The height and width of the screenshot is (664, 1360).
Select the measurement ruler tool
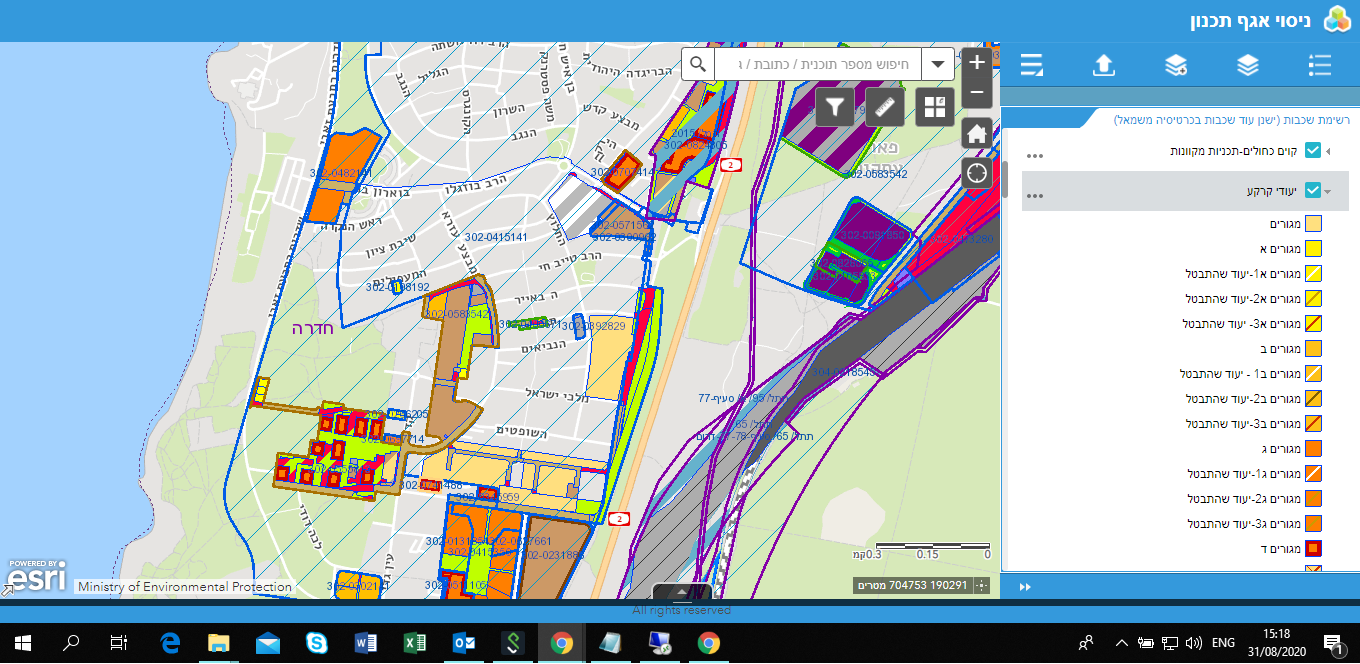(x=885, y=106)
